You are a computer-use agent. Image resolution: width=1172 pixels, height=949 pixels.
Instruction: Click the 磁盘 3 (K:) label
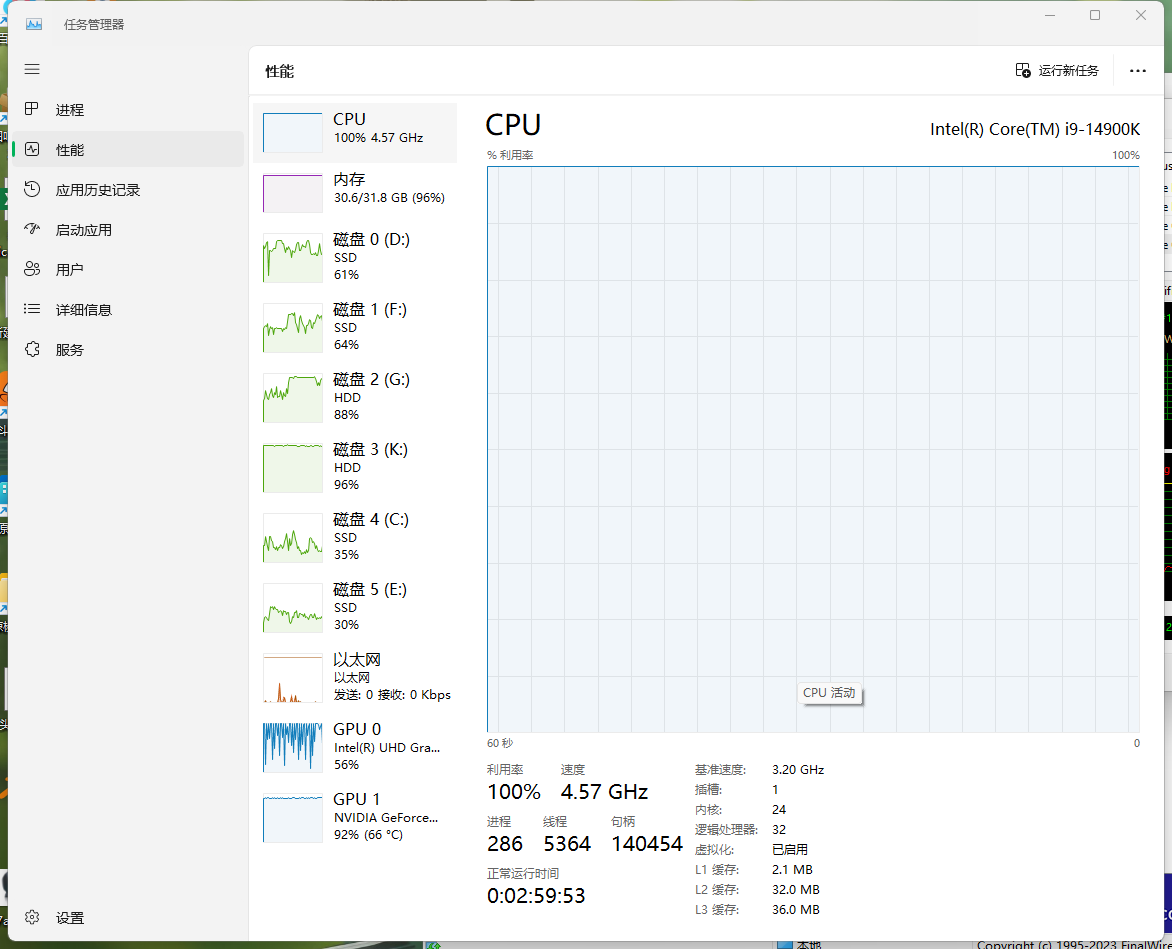[x=371, y=449]
